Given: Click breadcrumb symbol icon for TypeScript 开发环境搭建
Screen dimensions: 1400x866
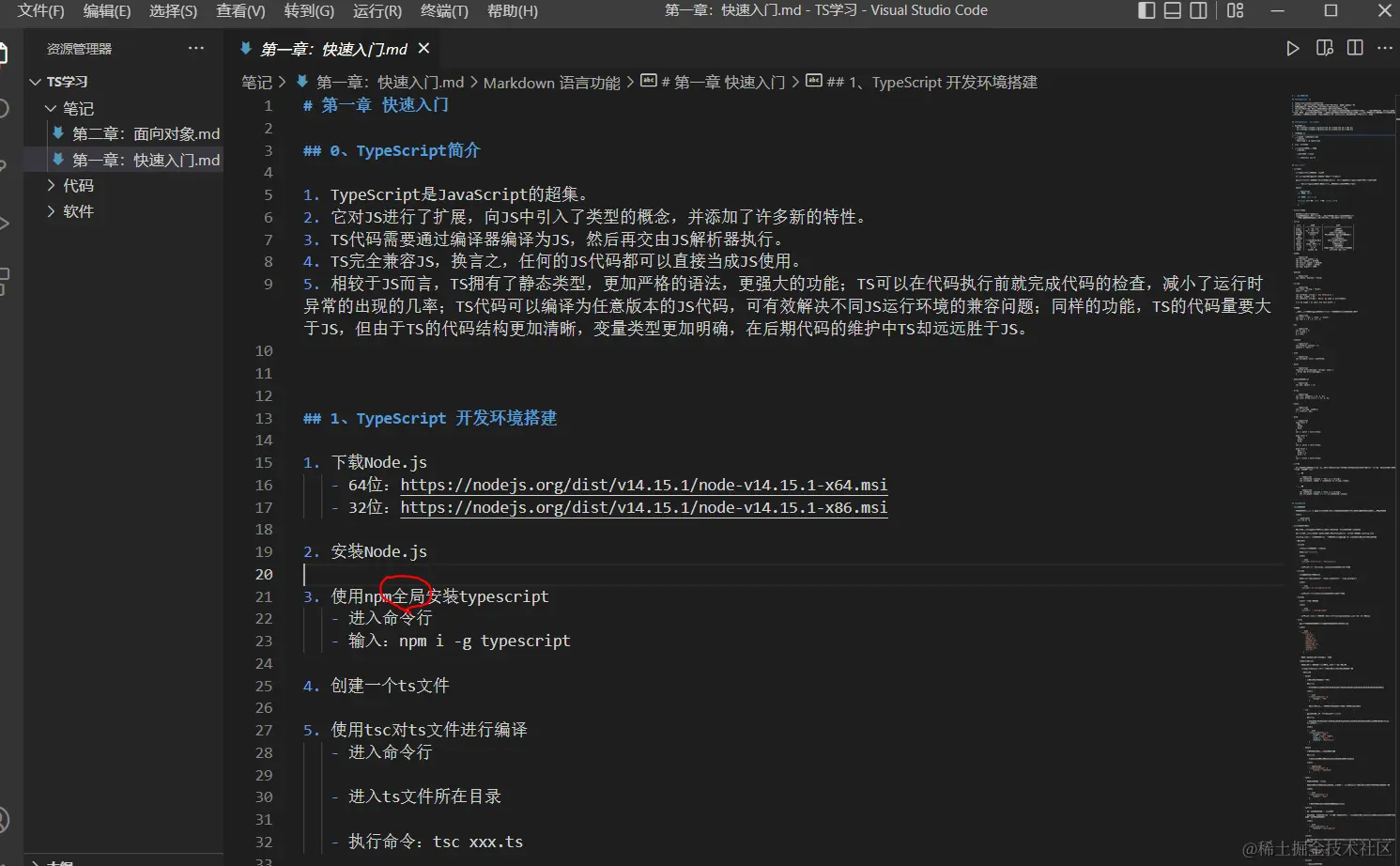Looking at the screenshot, I should 814,82.
